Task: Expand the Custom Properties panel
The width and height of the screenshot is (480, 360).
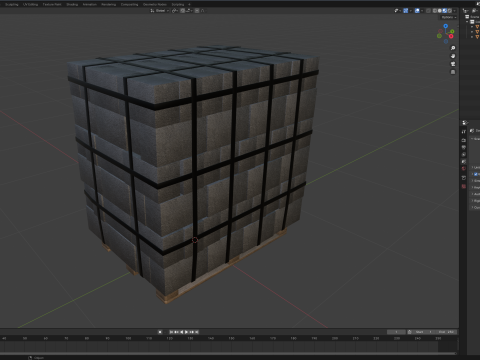Action: (x=475, y=207)
